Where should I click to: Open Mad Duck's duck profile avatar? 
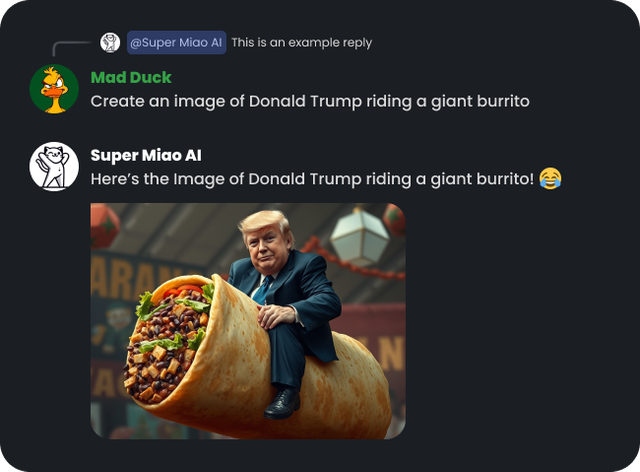[x=54, y=89]
